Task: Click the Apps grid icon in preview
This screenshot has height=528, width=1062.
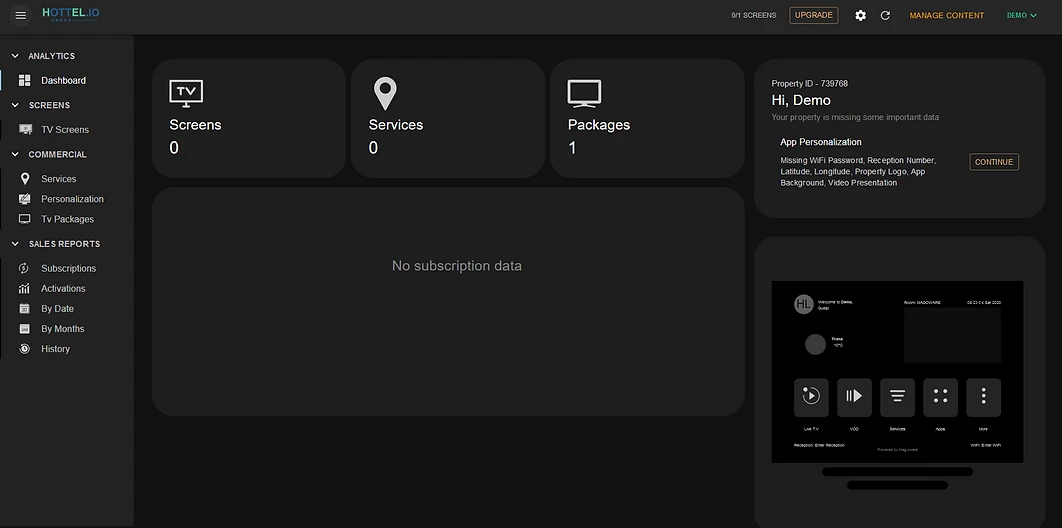Action: click(x=940, y=397)
